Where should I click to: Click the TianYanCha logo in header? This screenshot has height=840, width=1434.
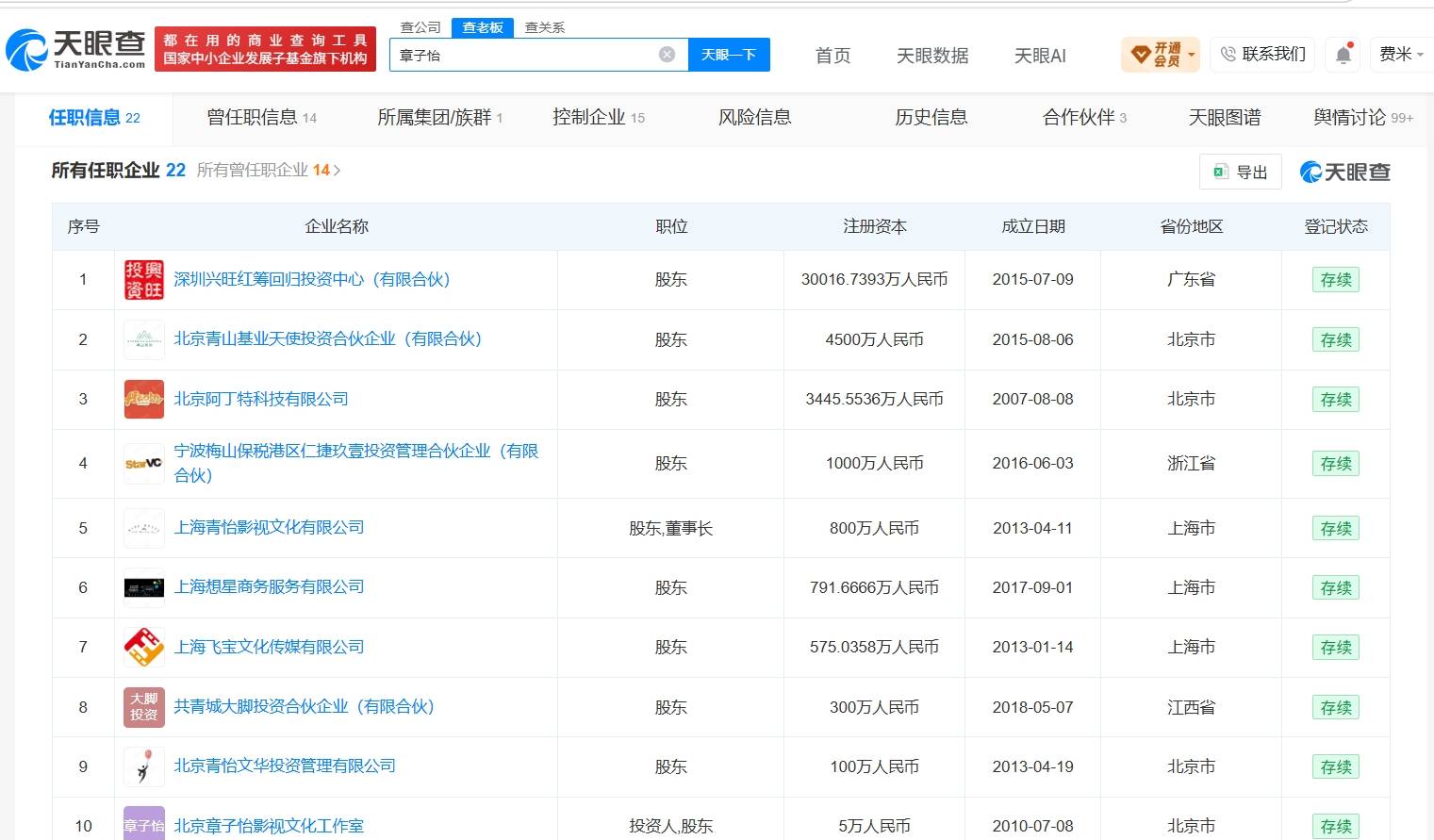(75, 49)
